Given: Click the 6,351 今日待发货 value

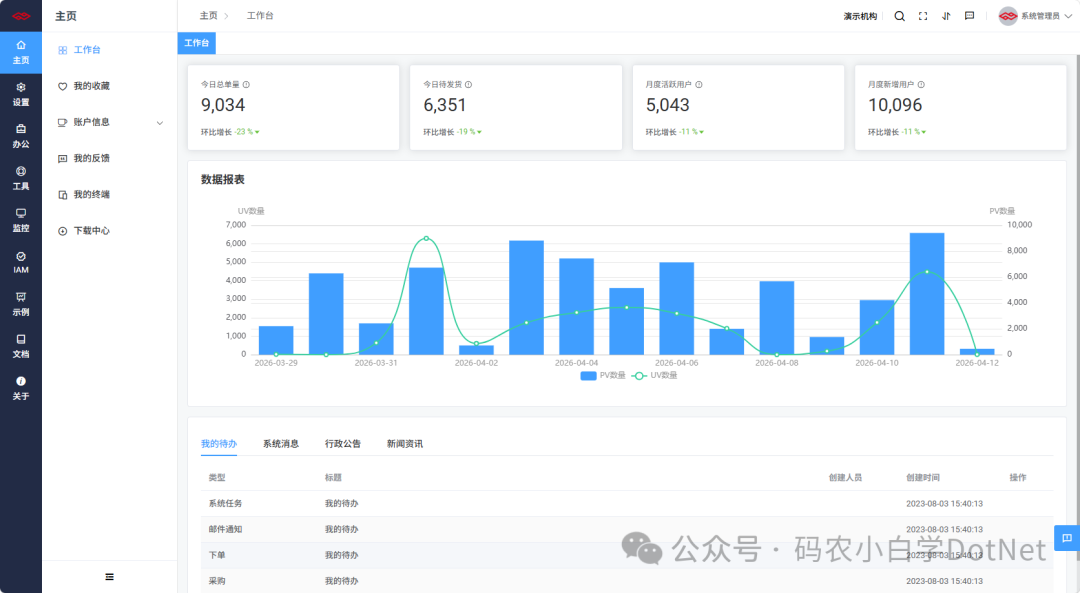Looking at the screenshot, I should (x=445, y=105).
